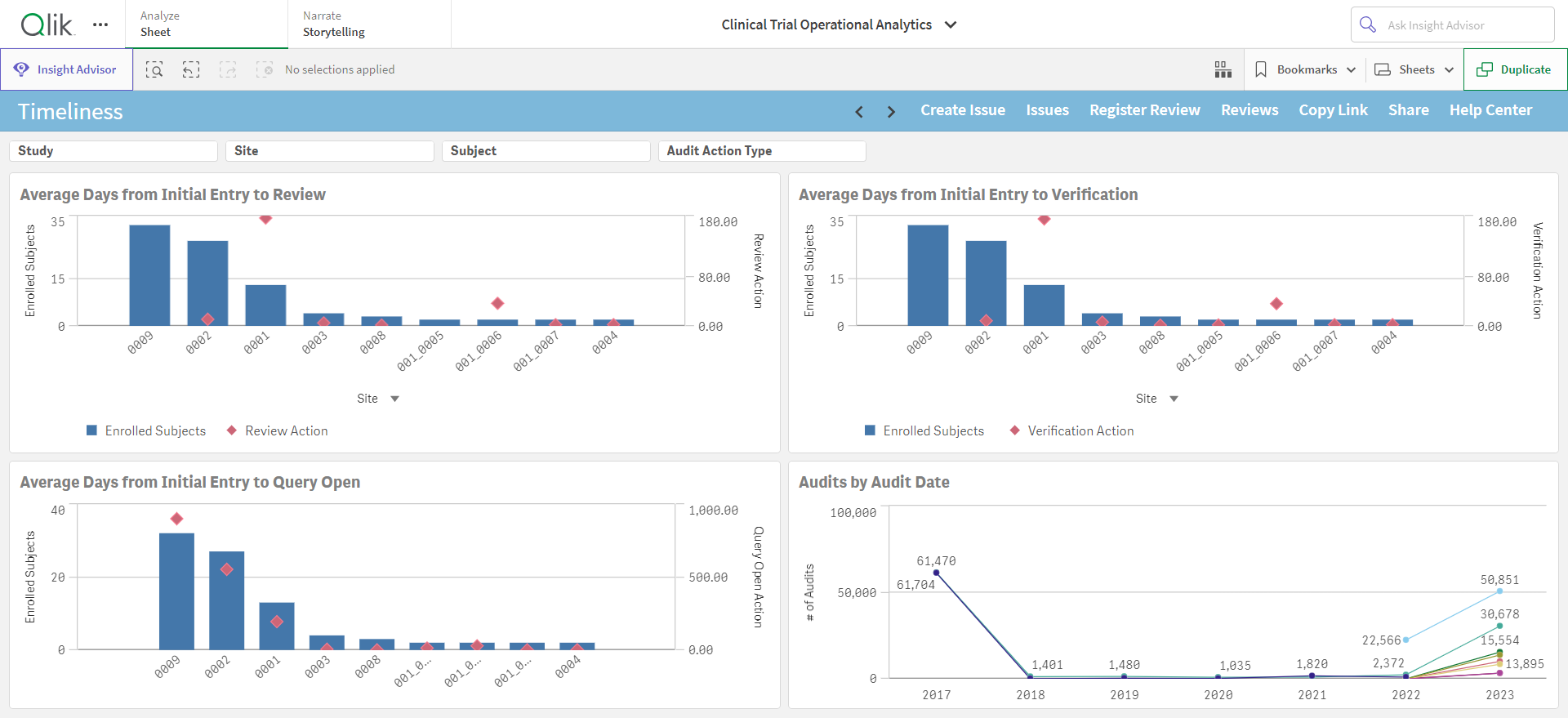
Task: Click the Insight Advisor eye button
Action: click(x=66, y=69)
